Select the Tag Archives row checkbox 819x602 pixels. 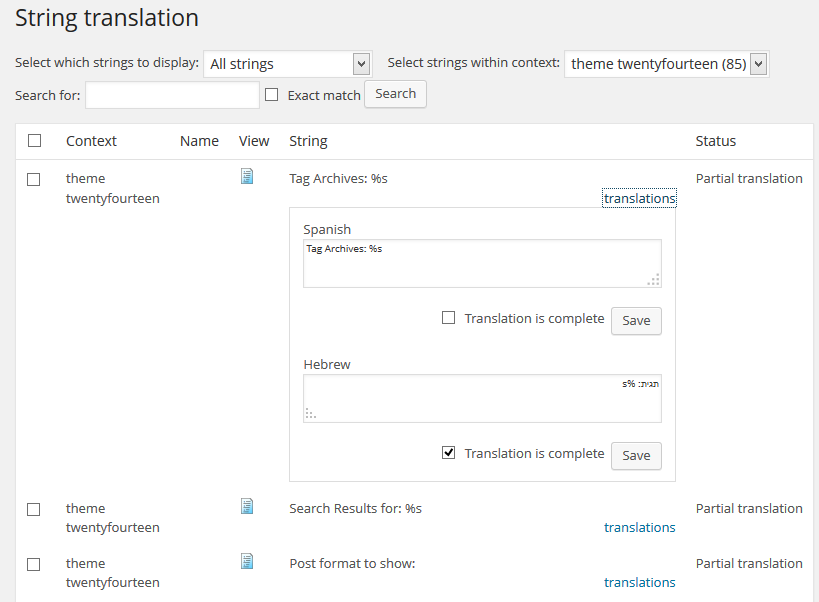[33, 180]
